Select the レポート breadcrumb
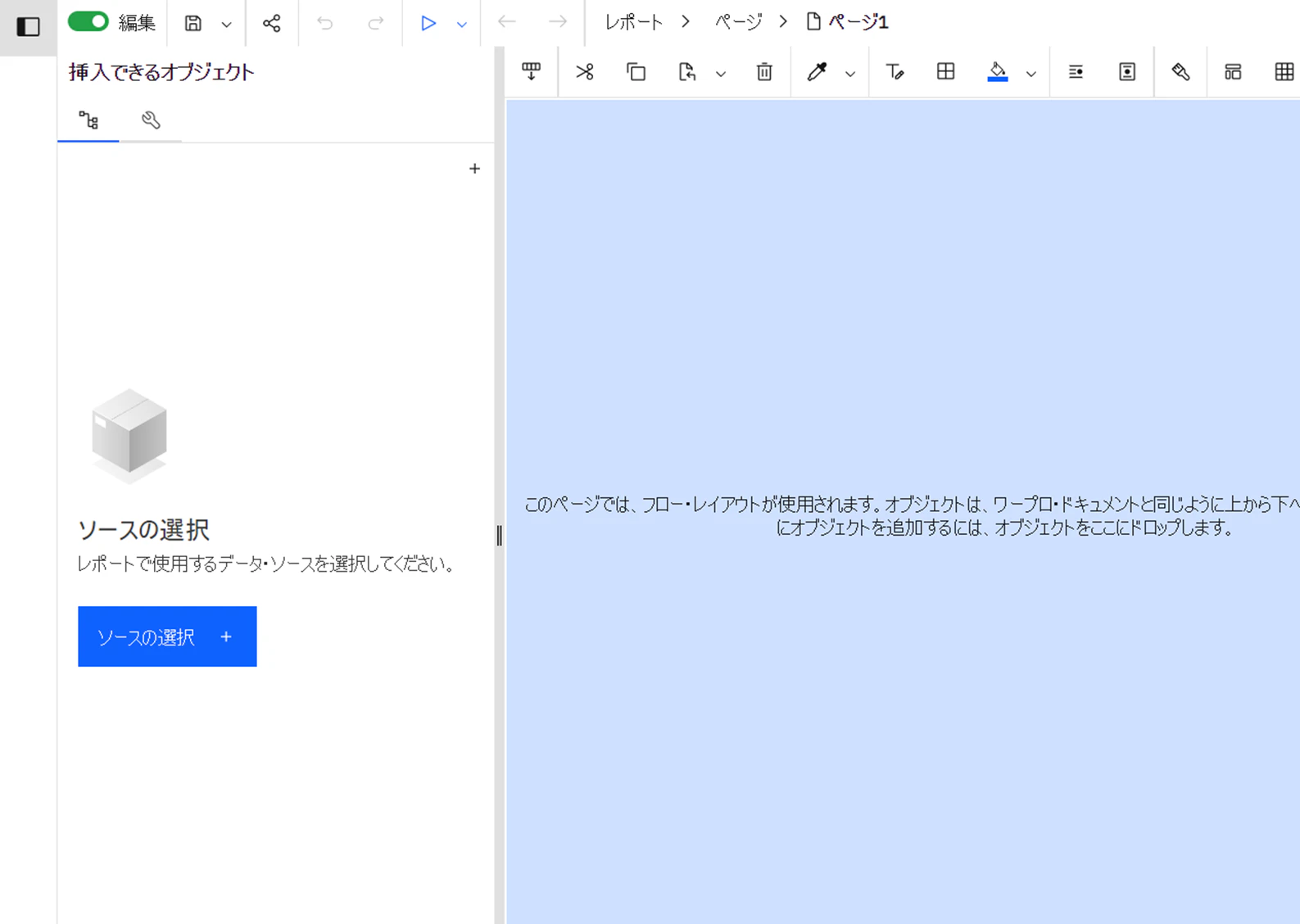 pos(633,22)
